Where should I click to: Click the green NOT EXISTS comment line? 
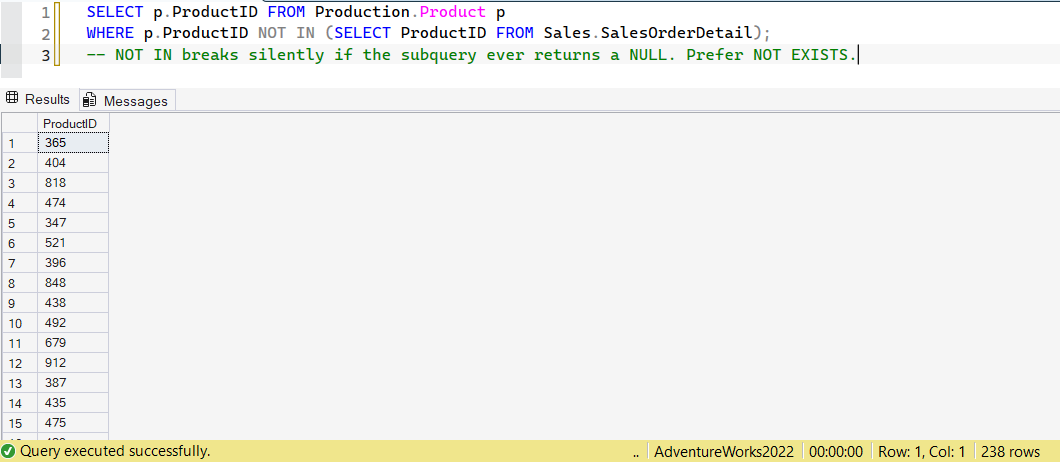tap(472, 55)
